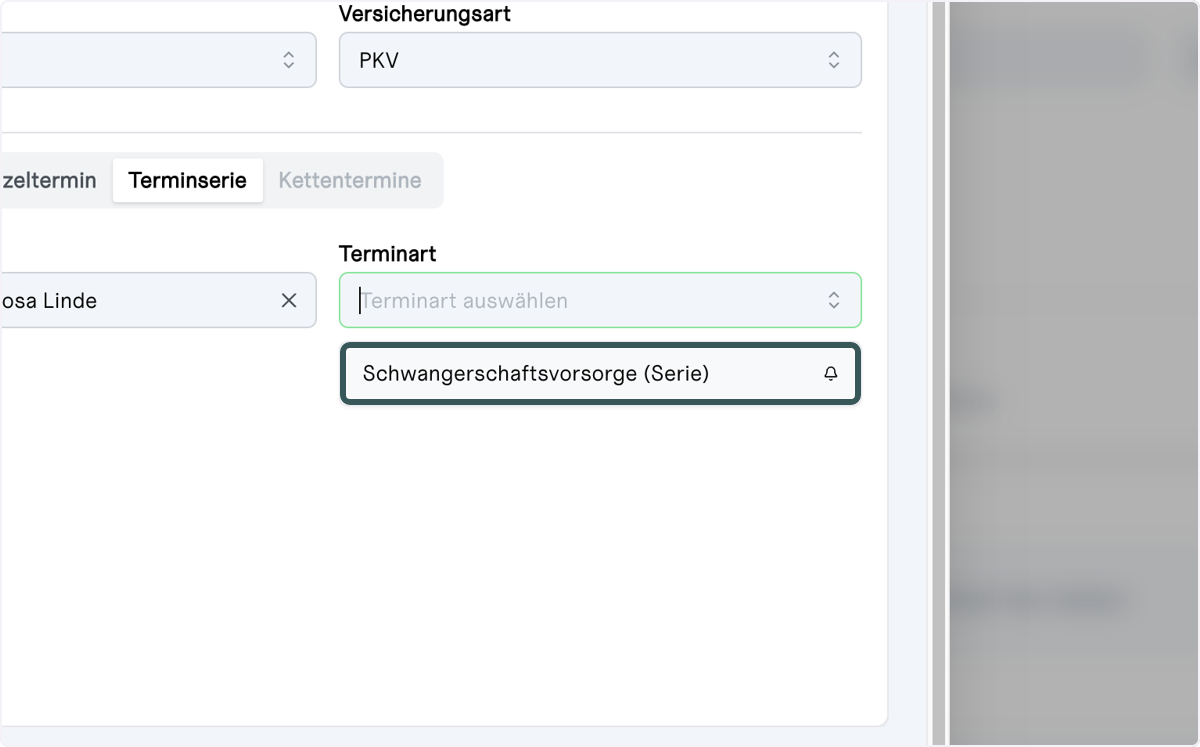
Task: Choose the greyed-out Kettentermine tab
Action: tap(350, 181)
